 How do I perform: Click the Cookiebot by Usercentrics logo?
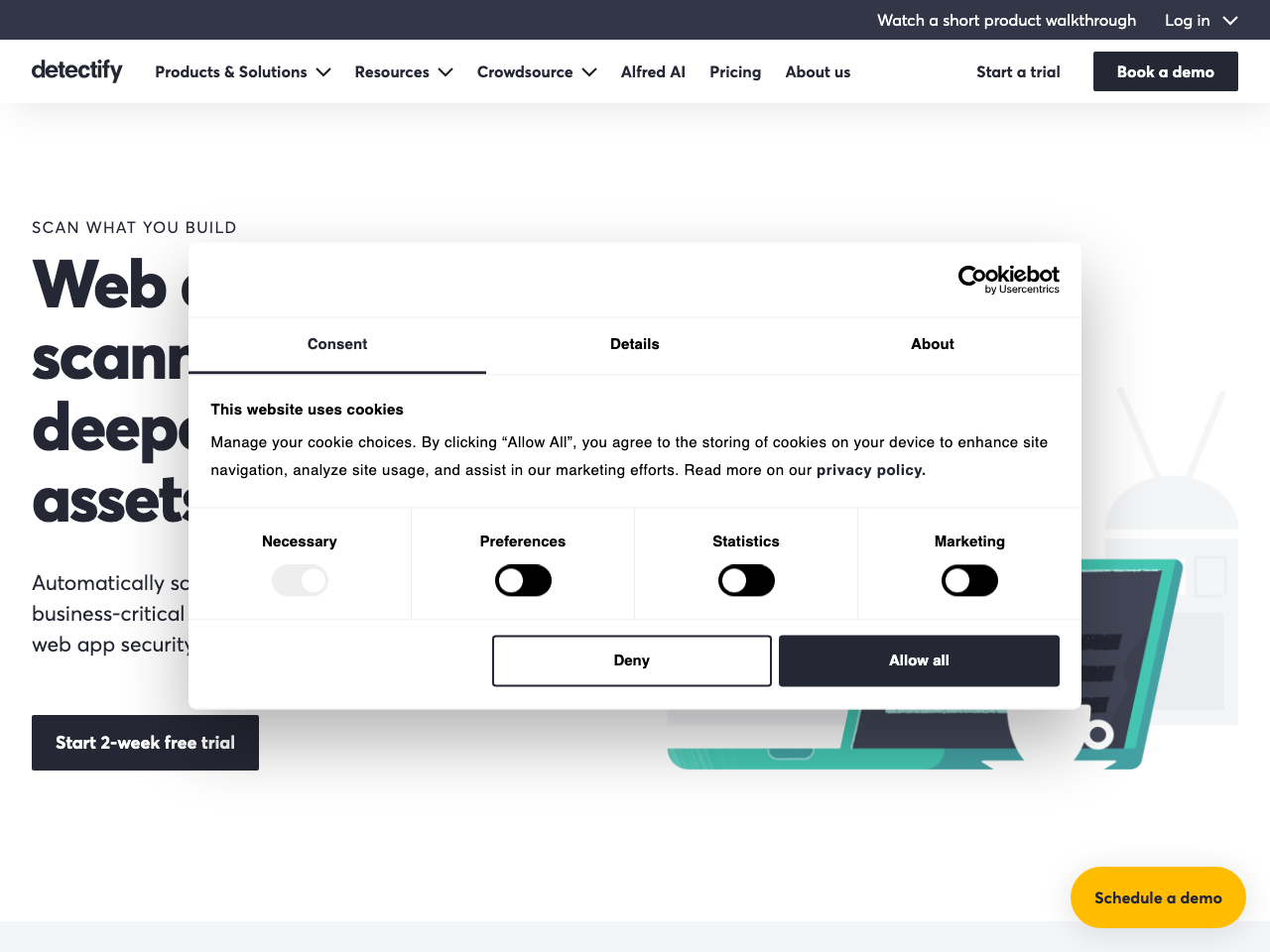pos(1008,279)
